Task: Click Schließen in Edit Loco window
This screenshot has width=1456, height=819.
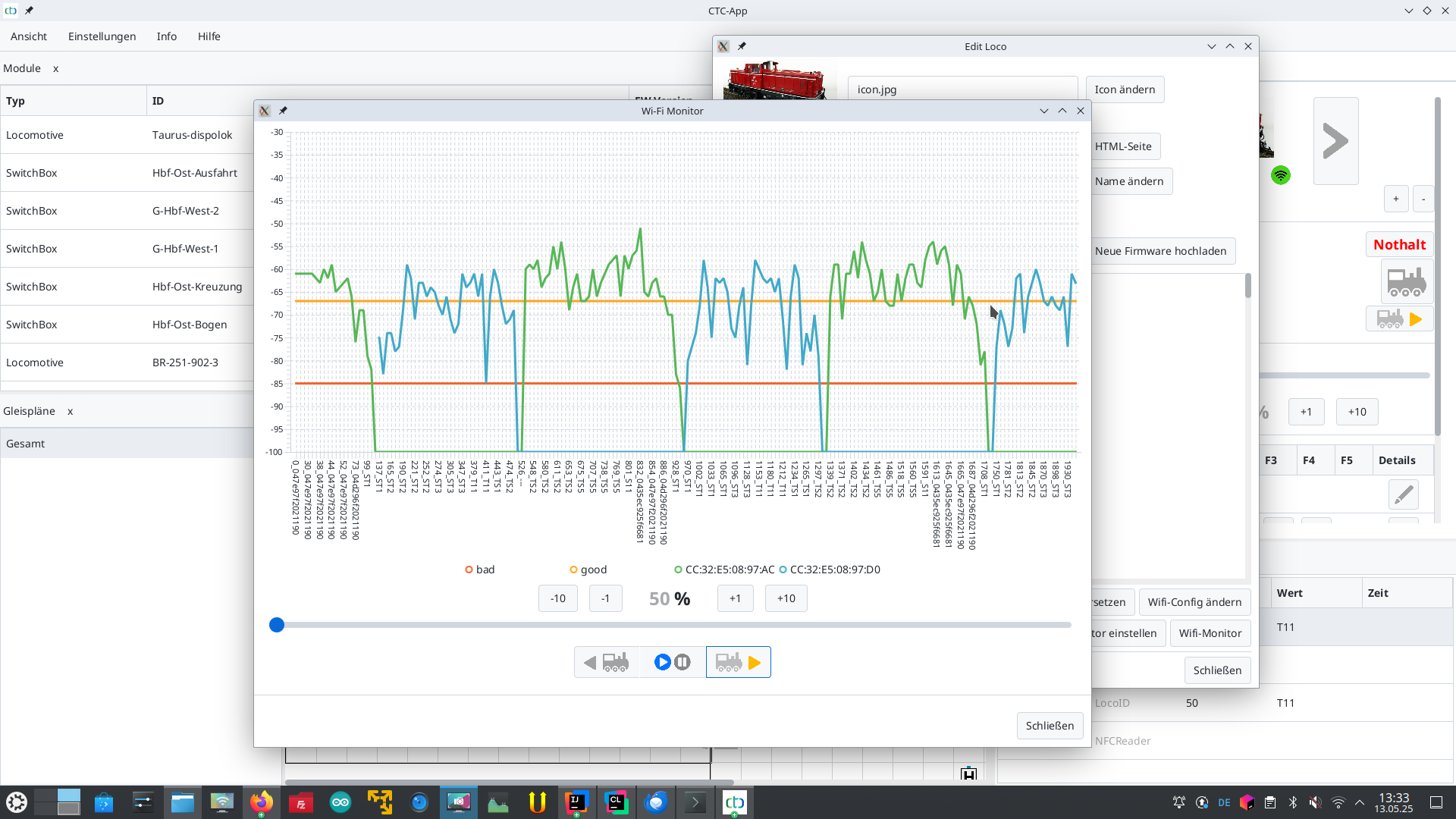Action: [1217, 670]
